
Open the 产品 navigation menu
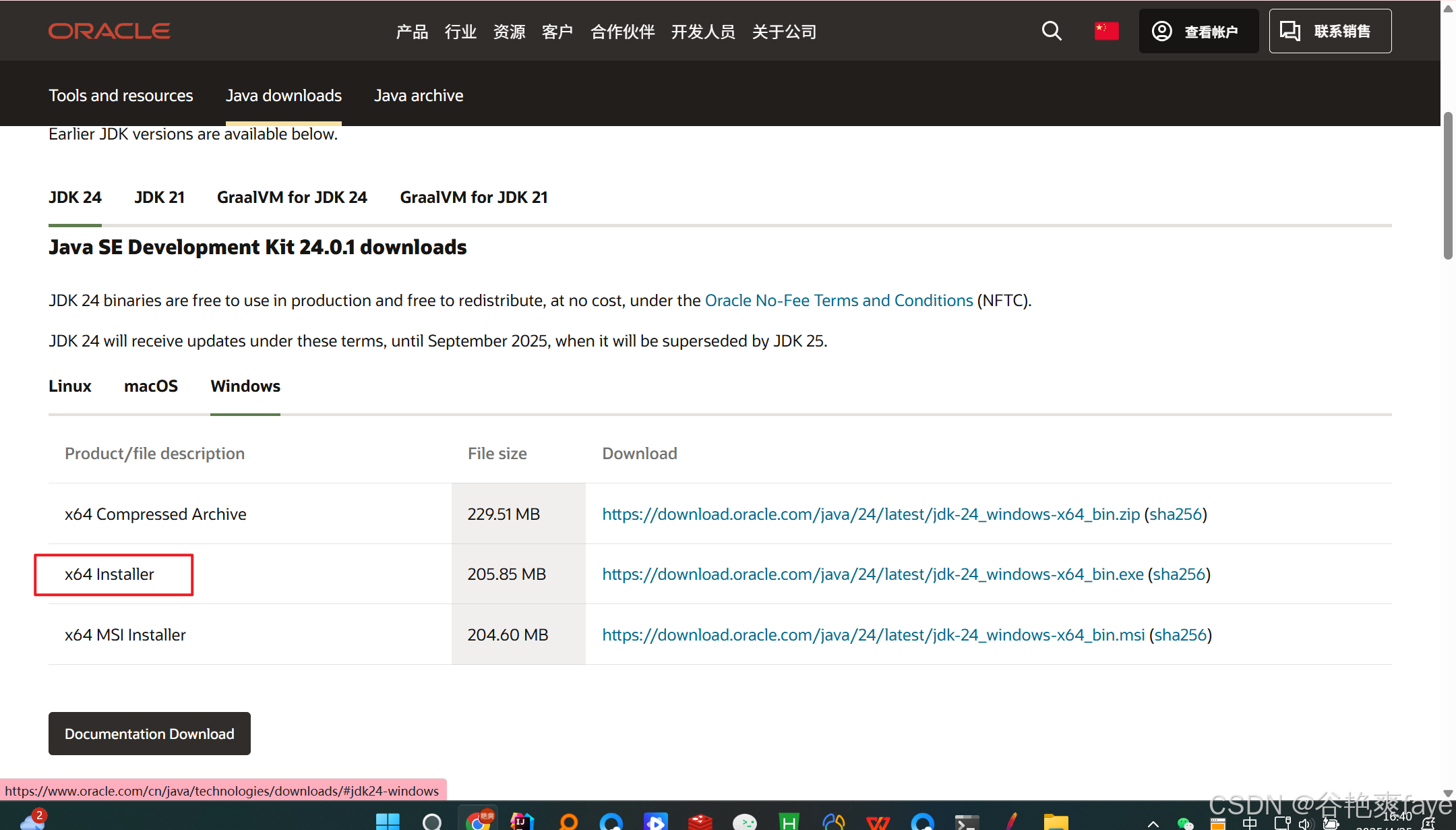click(x=412, y=32)
